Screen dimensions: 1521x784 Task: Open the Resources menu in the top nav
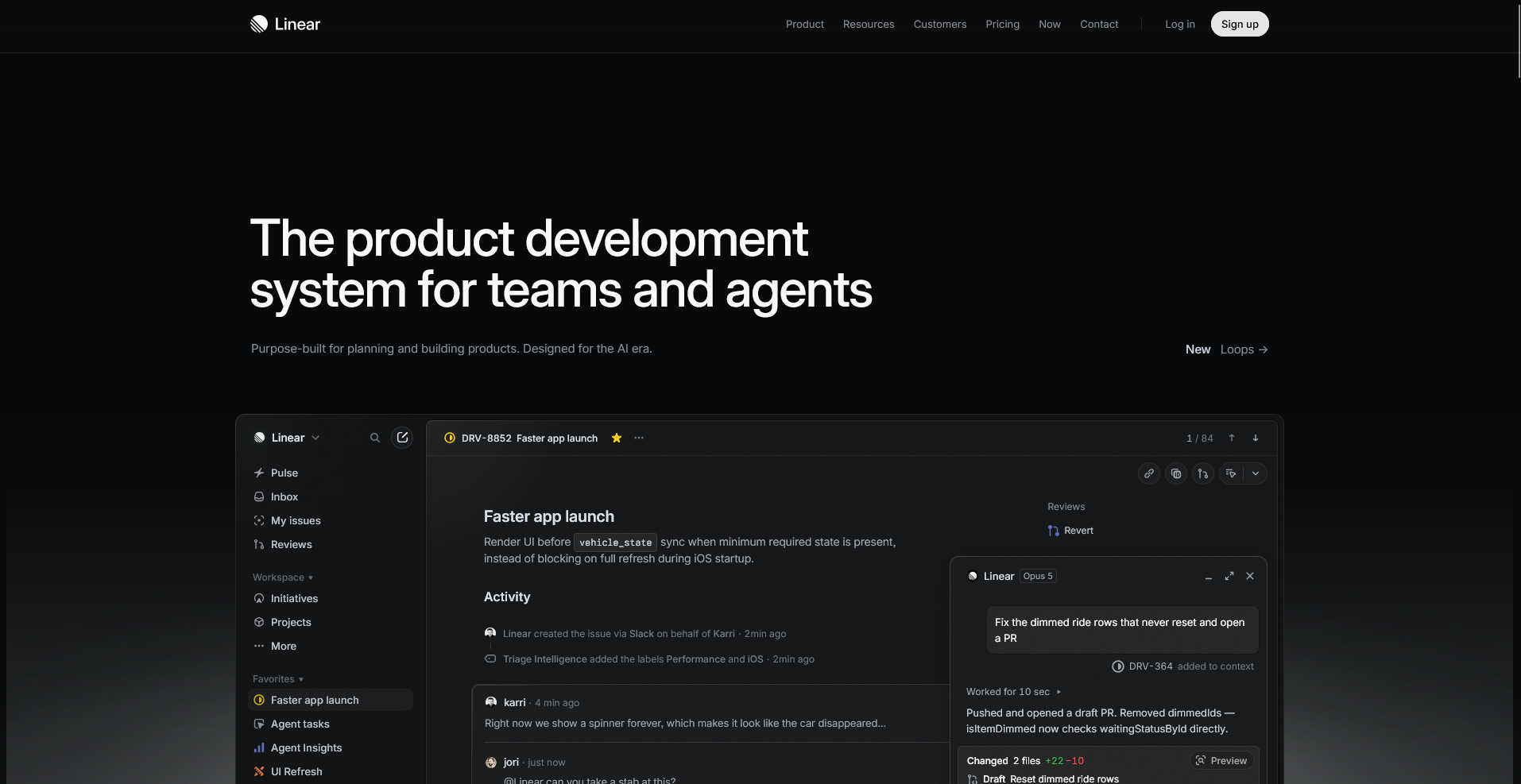pyautogui.click(x=869, y=24)
